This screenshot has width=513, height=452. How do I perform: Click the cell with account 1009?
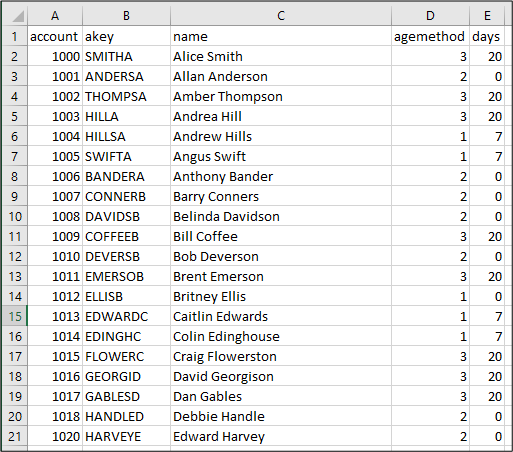coord(55,236)
